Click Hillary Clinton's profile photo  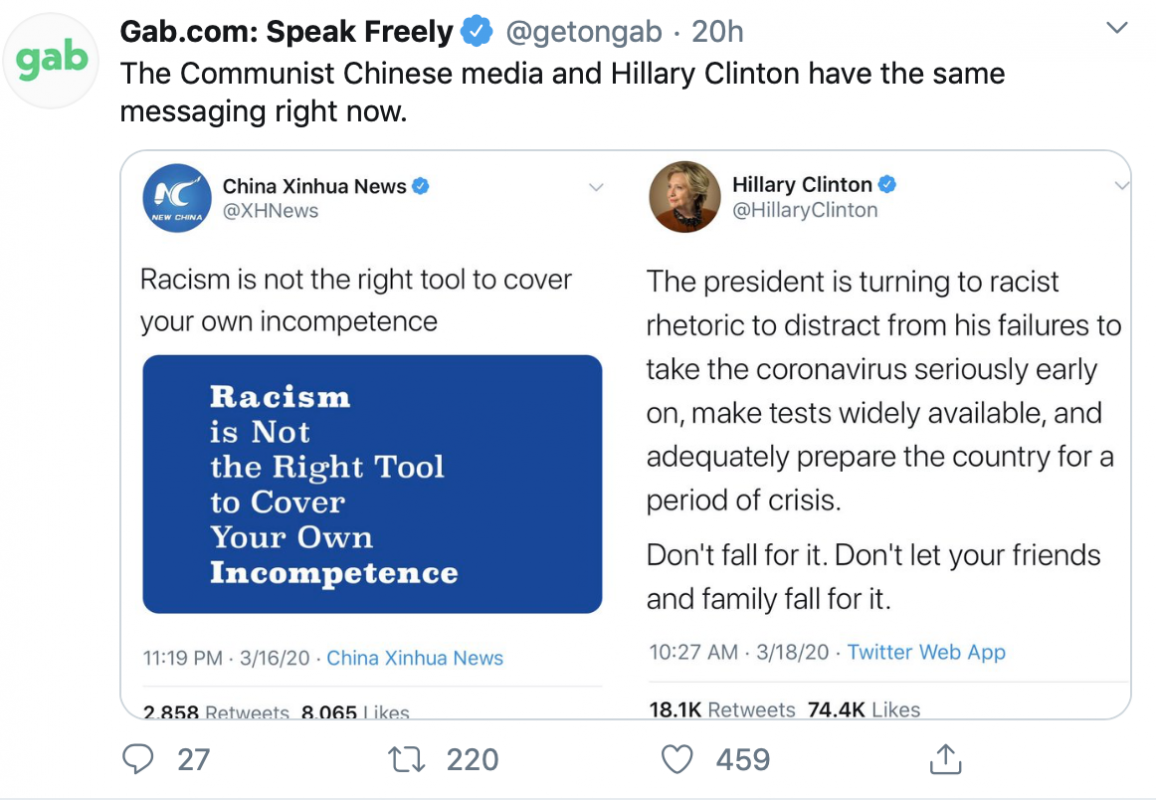[x=684, y=196]
